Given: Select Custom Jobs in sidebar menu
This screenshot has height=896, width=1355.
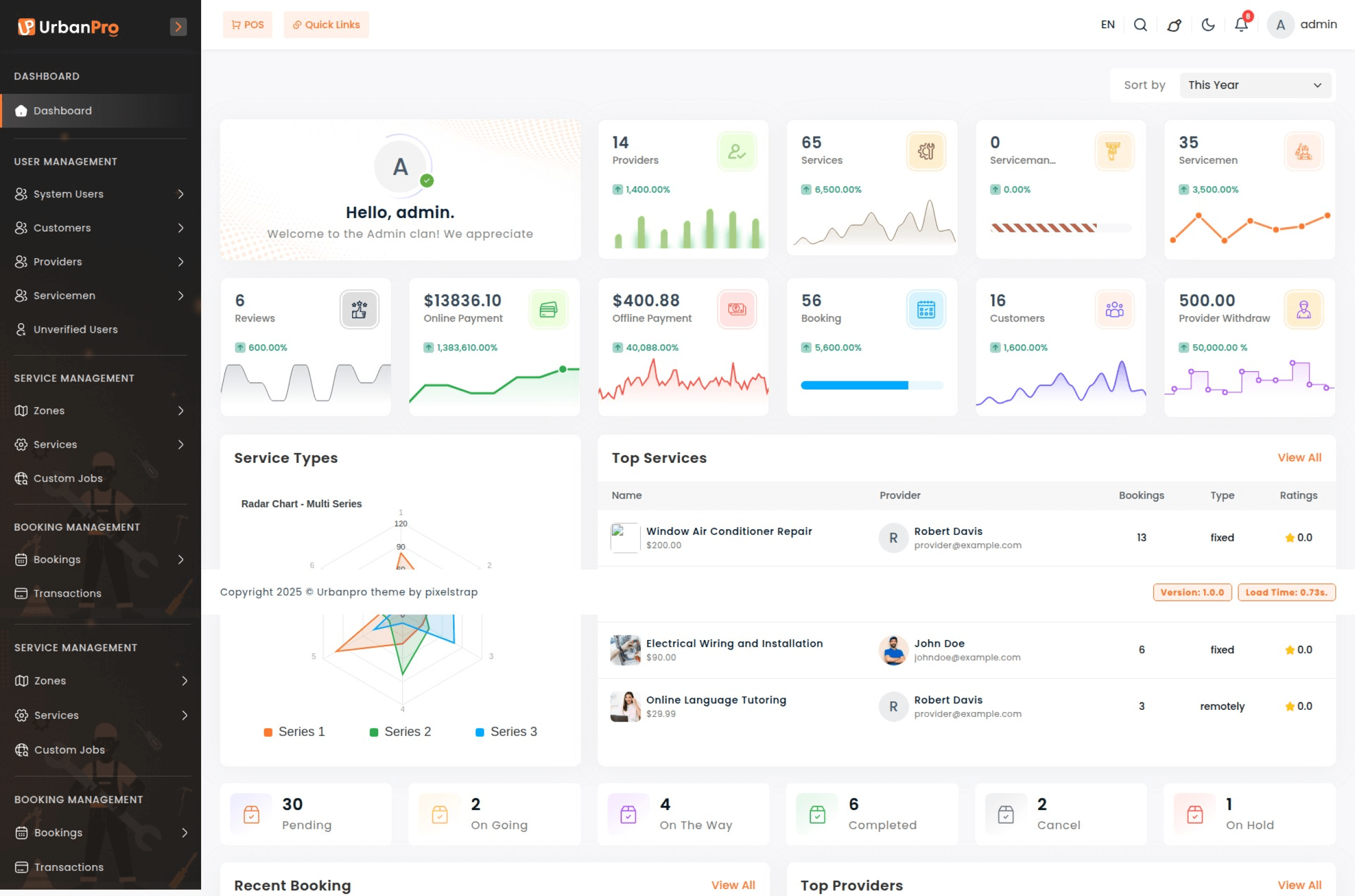Looking at the screenshot, I should 67,478.
